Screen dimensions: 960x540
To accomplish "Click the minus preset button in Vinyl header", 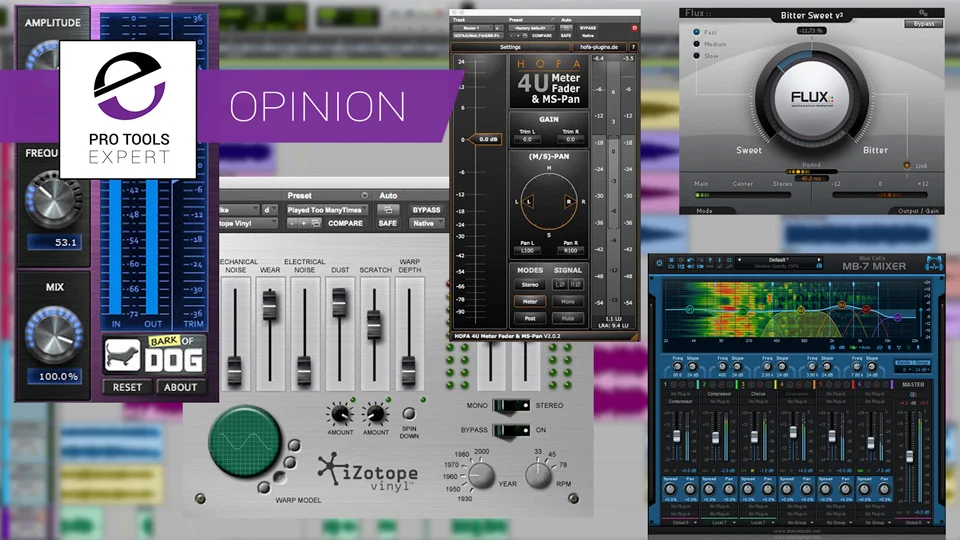I will (x=293, y=223).
